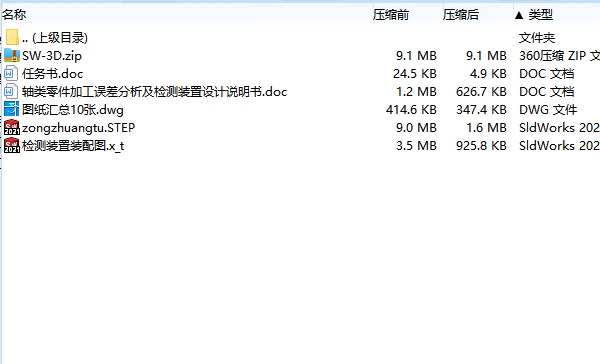Screen dimensions: 600x364
Task: Click the 4.9 KB compressed size
Action: pos(488,73)
